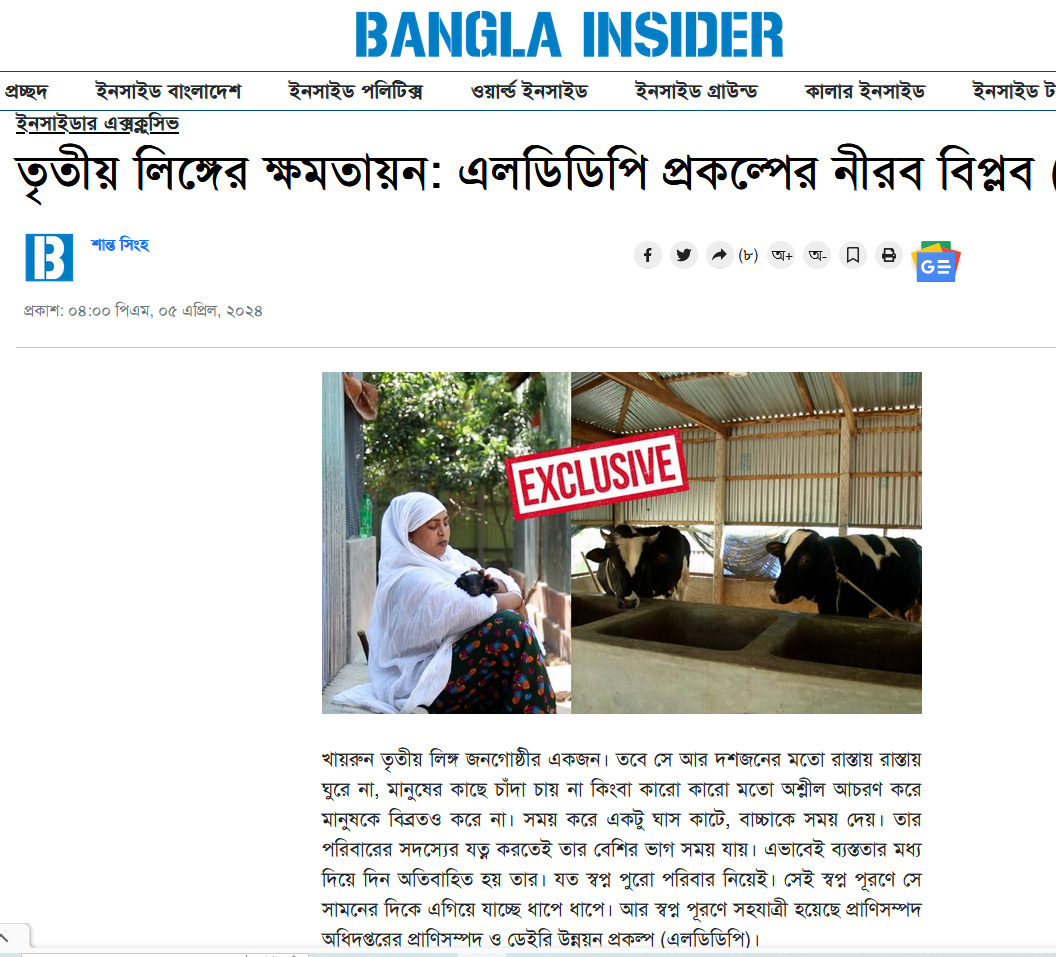Open author শান্ত সিংহ profile link
1056x957 pixels.
coord(120,244)
